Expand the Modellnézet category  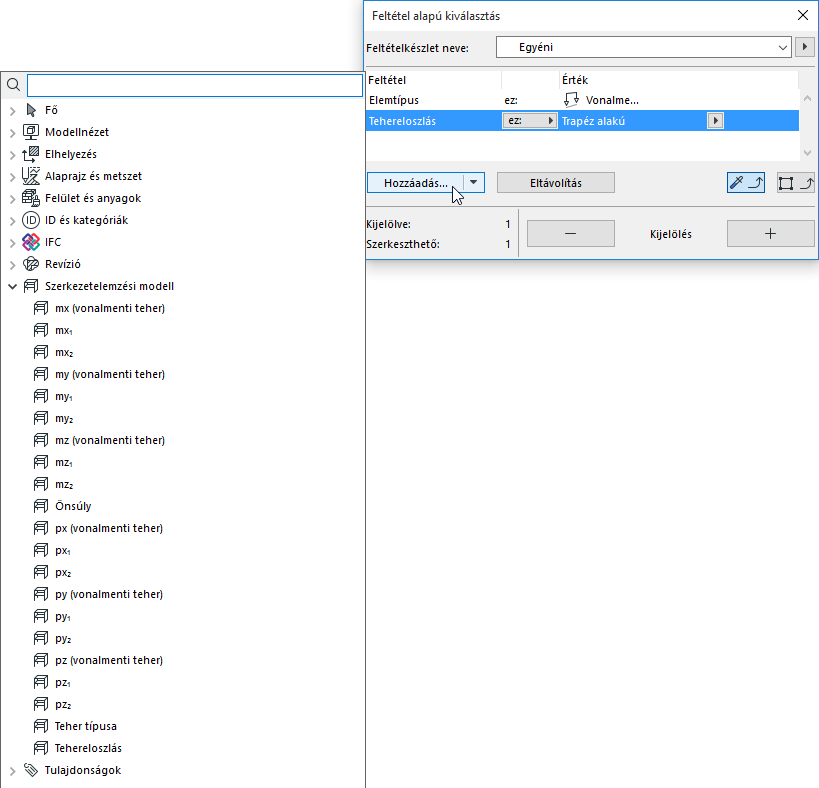13,133
